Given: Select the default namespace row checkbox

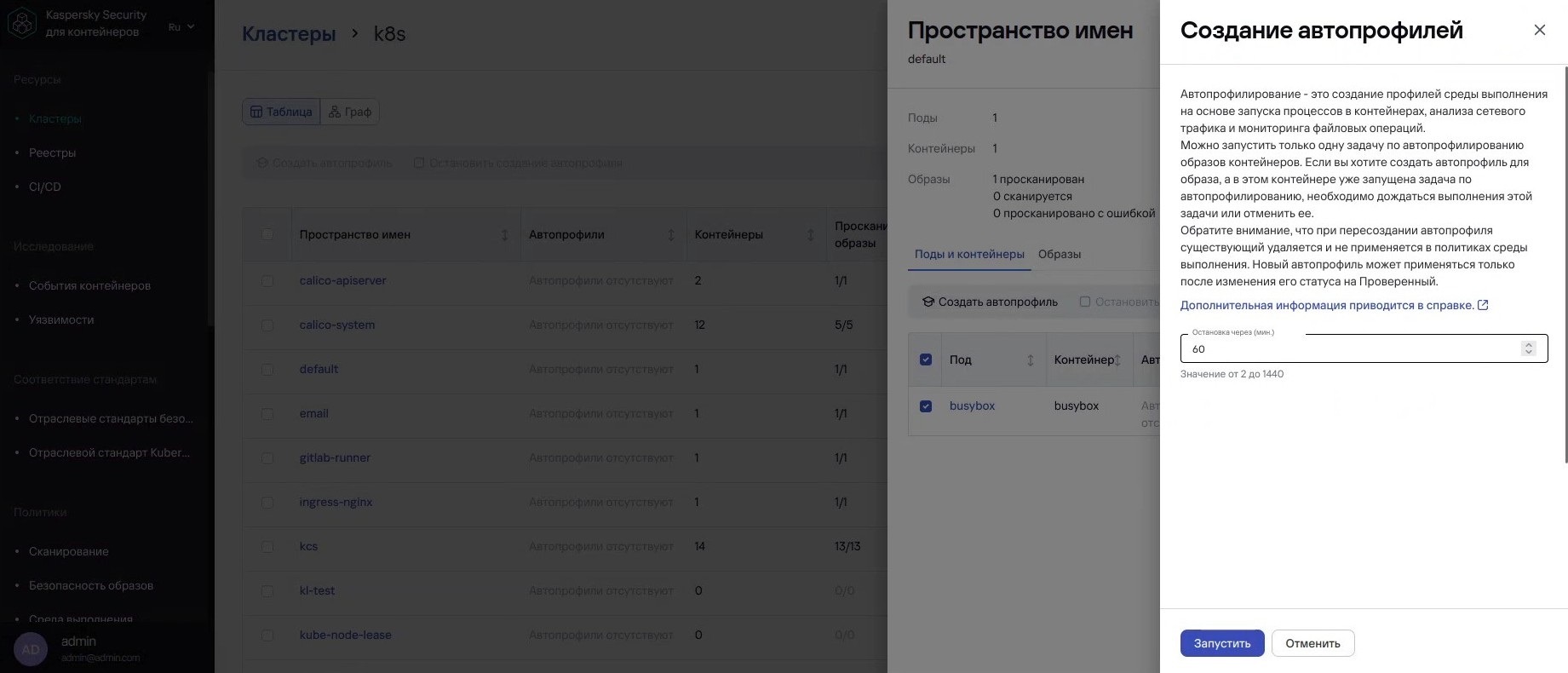Looking at the screenshot, I should [267, 369].
